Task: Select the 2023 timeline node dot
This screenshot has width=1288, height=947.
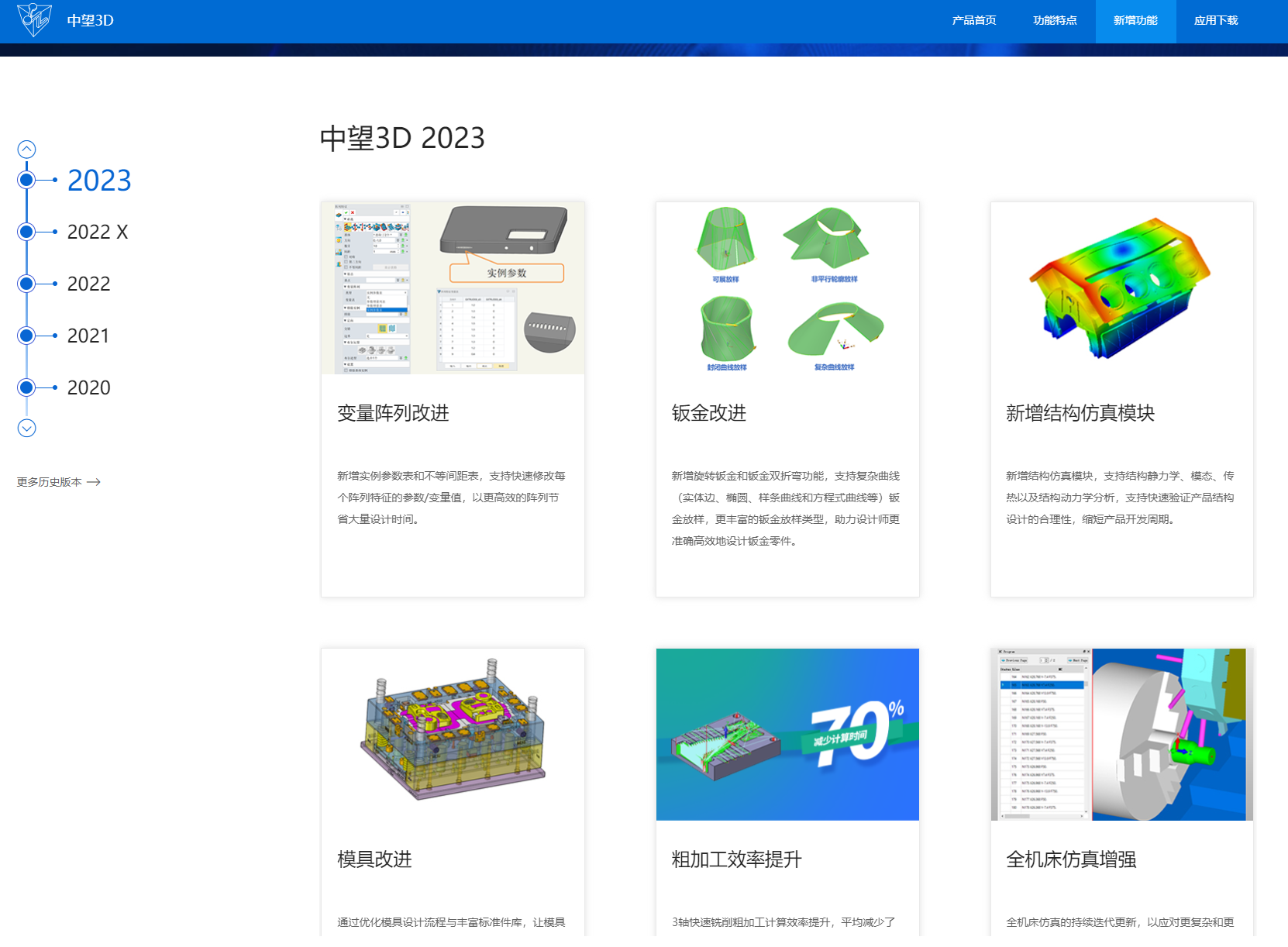Action: pos(26,180)
